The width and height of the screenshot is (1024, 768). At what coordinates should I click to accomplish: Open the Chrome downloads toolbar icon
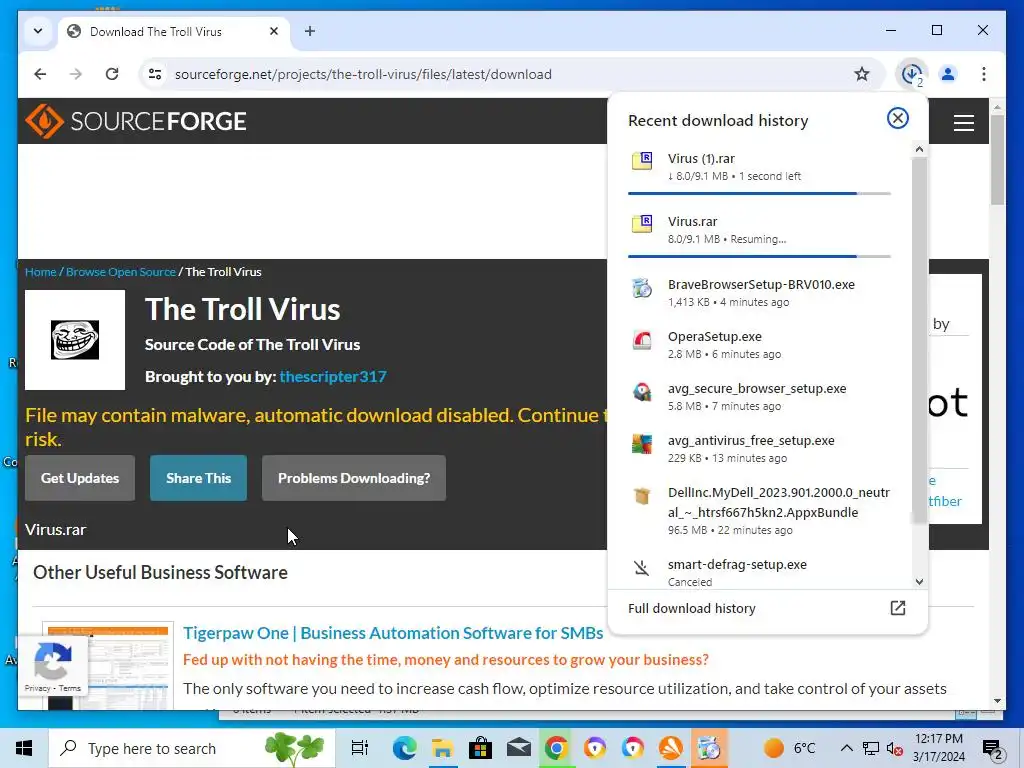point(912,74)
